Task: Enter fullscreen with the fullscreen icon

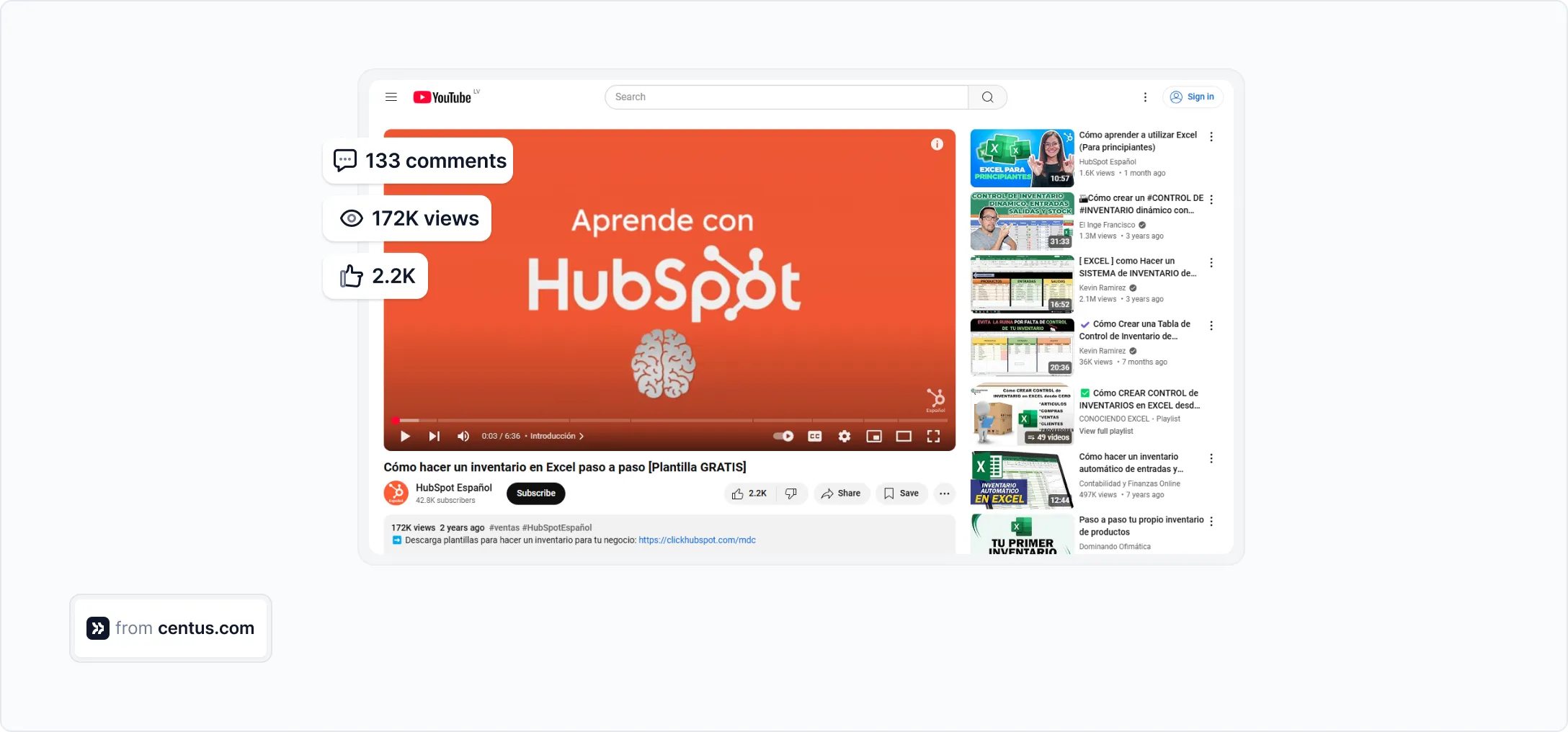Action: (x=933, y=436)
